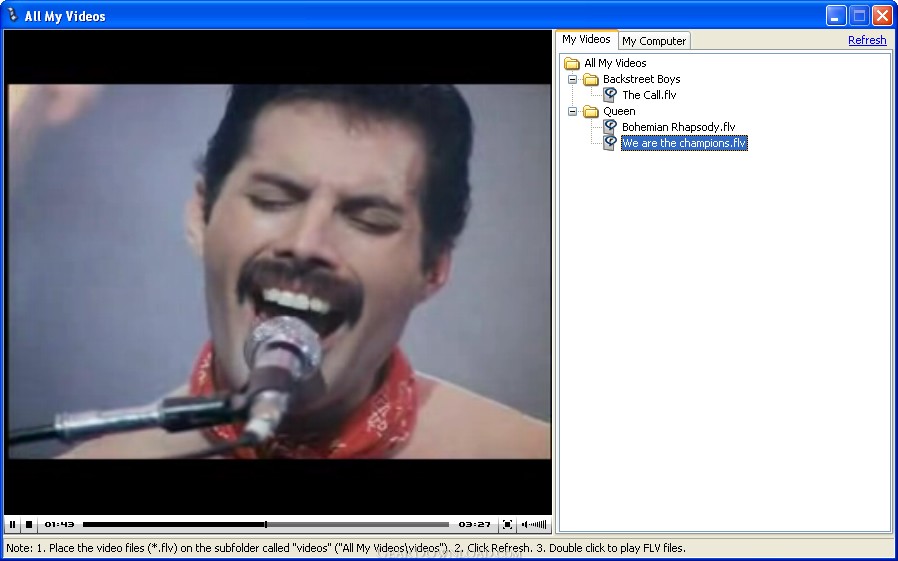Click the total duration 03:27
This screenshot has height=561, width=898.
coord(474,524)
